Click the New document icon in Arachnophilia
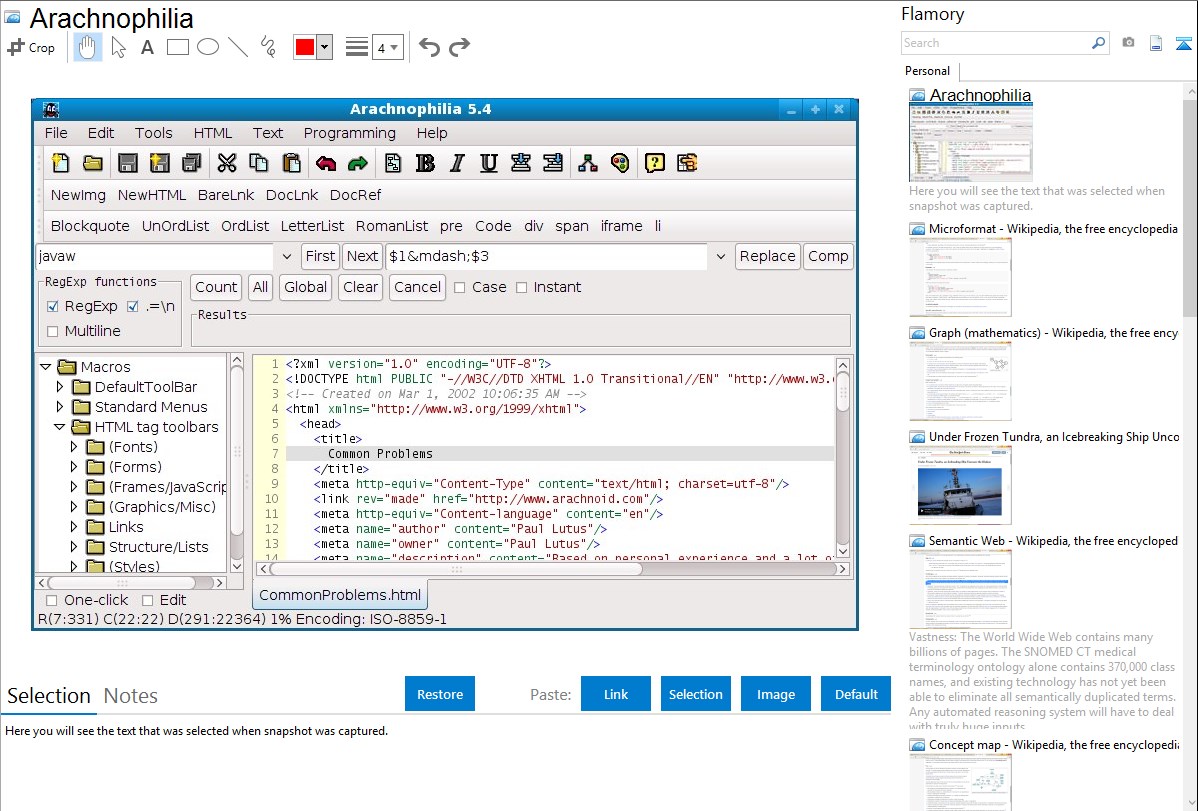1198x811 pixels. pyautogui.click(x=60, y=163)
